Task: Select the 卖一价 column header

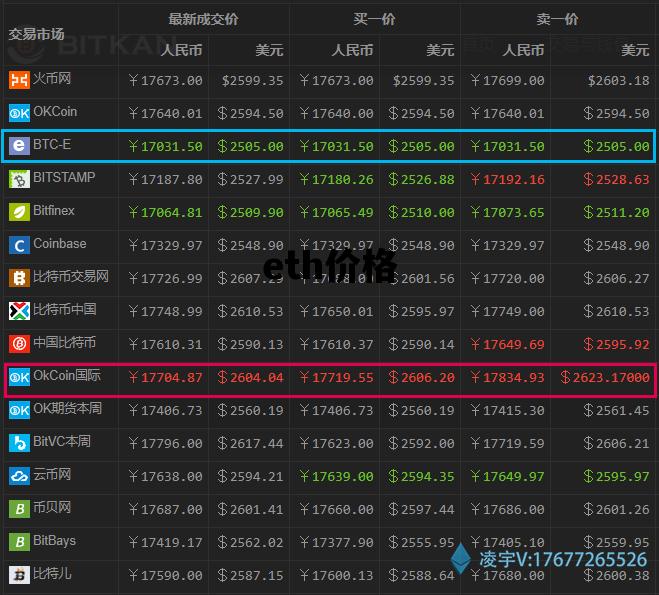Action: click(557, 19)
